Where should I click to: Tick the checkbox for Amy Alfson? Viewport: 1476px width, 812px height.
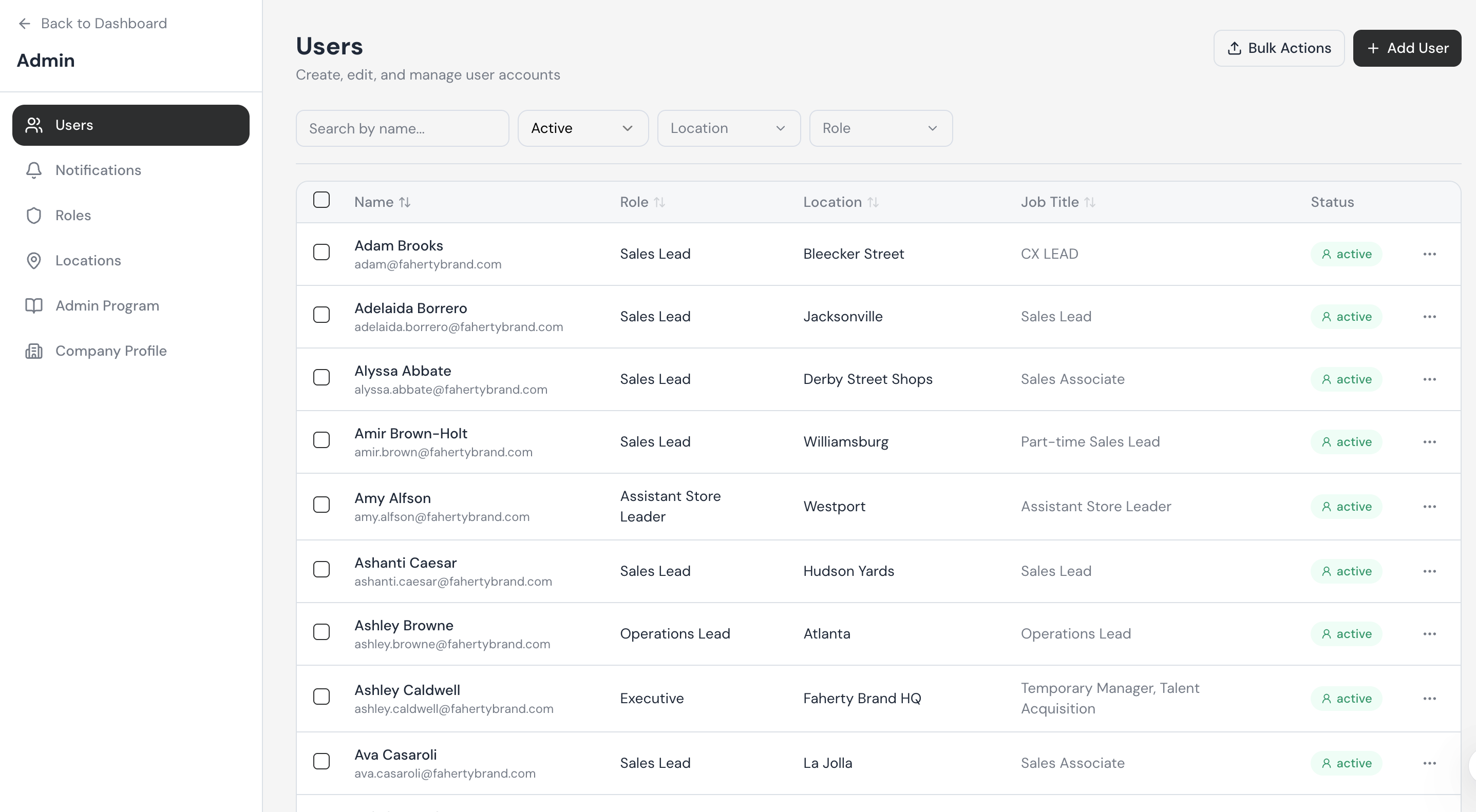pyautogui.click(x=321, y=505)
